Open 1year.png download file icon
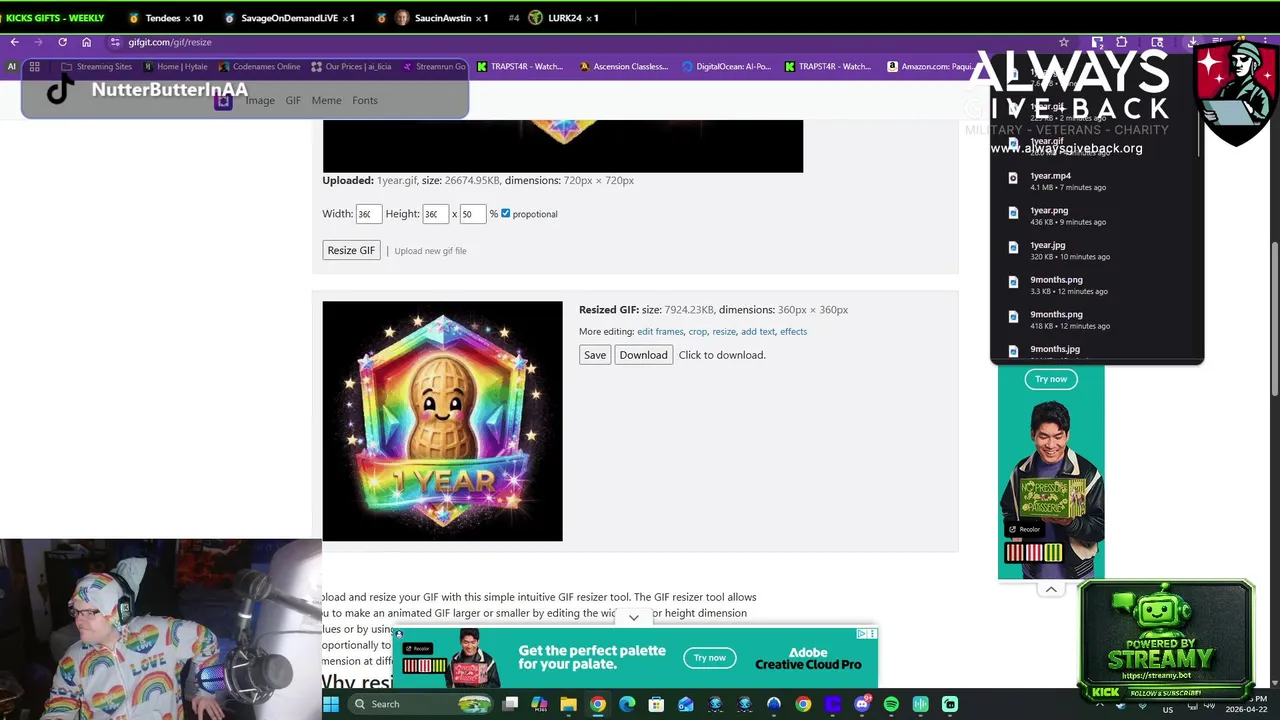 (1013, 213)
